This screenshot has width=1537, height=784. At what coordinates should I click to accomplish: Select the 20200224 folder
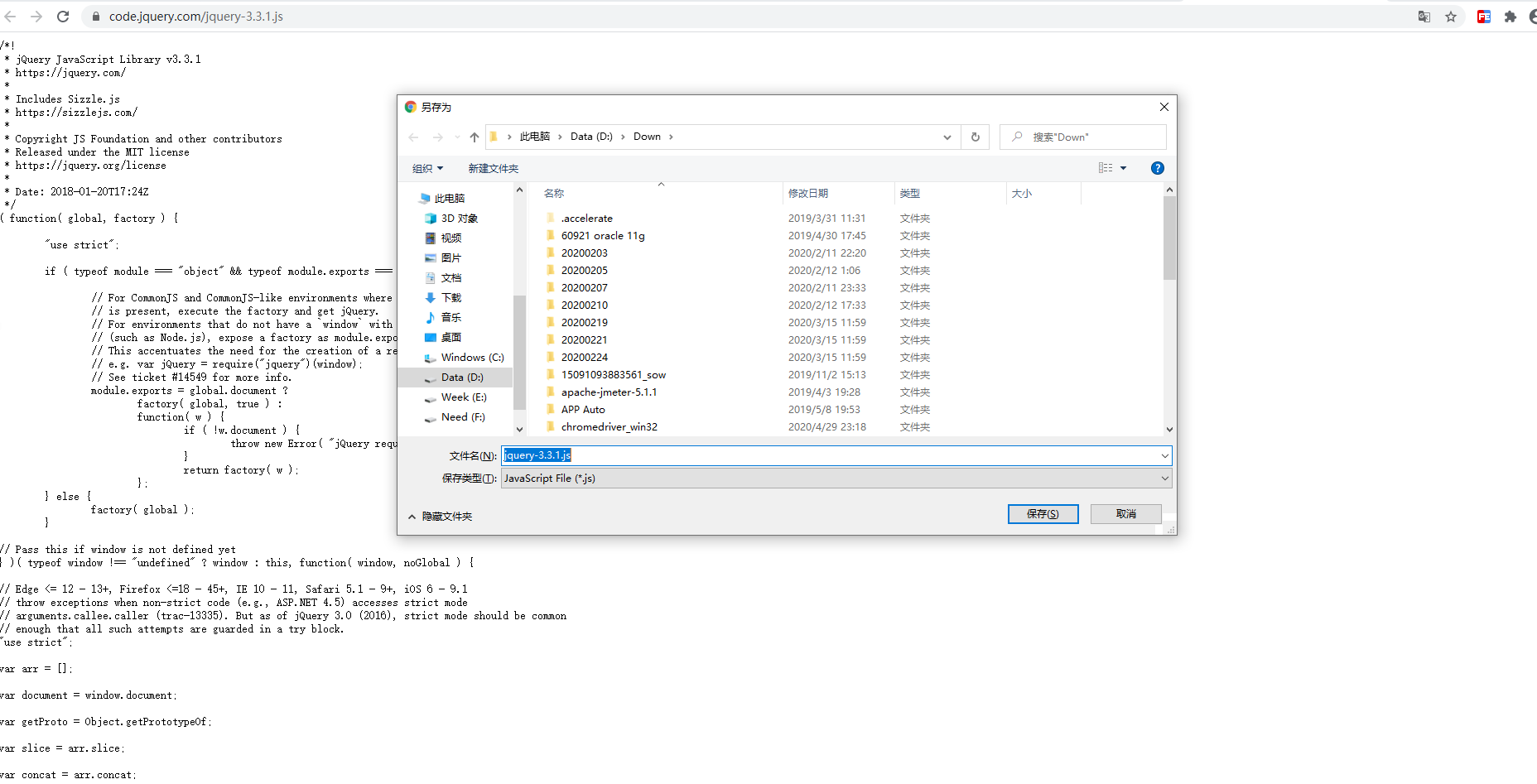[x=585, y=358]
